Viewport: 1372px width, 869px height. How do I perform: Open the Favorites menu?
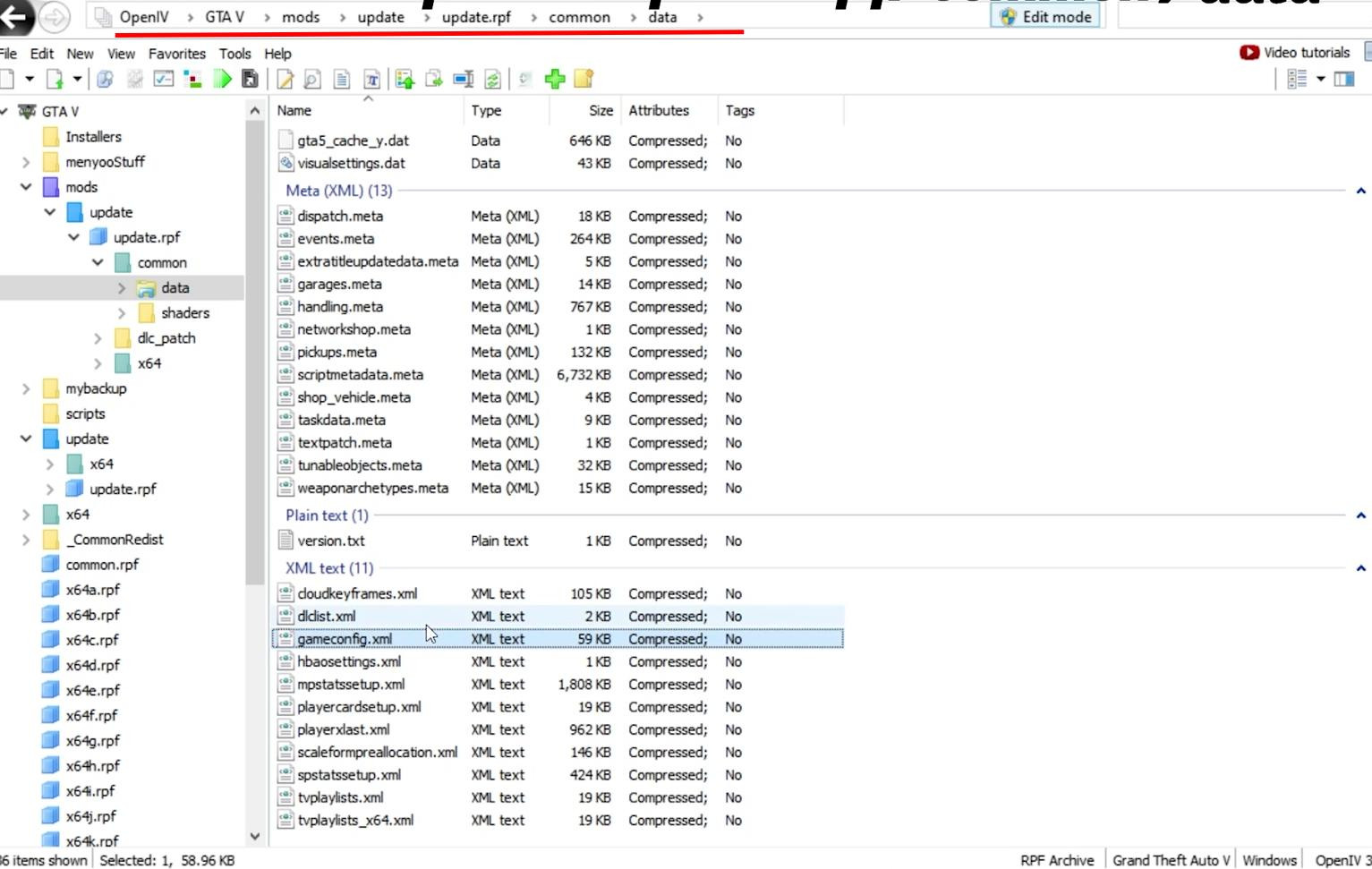coord(177,54)
